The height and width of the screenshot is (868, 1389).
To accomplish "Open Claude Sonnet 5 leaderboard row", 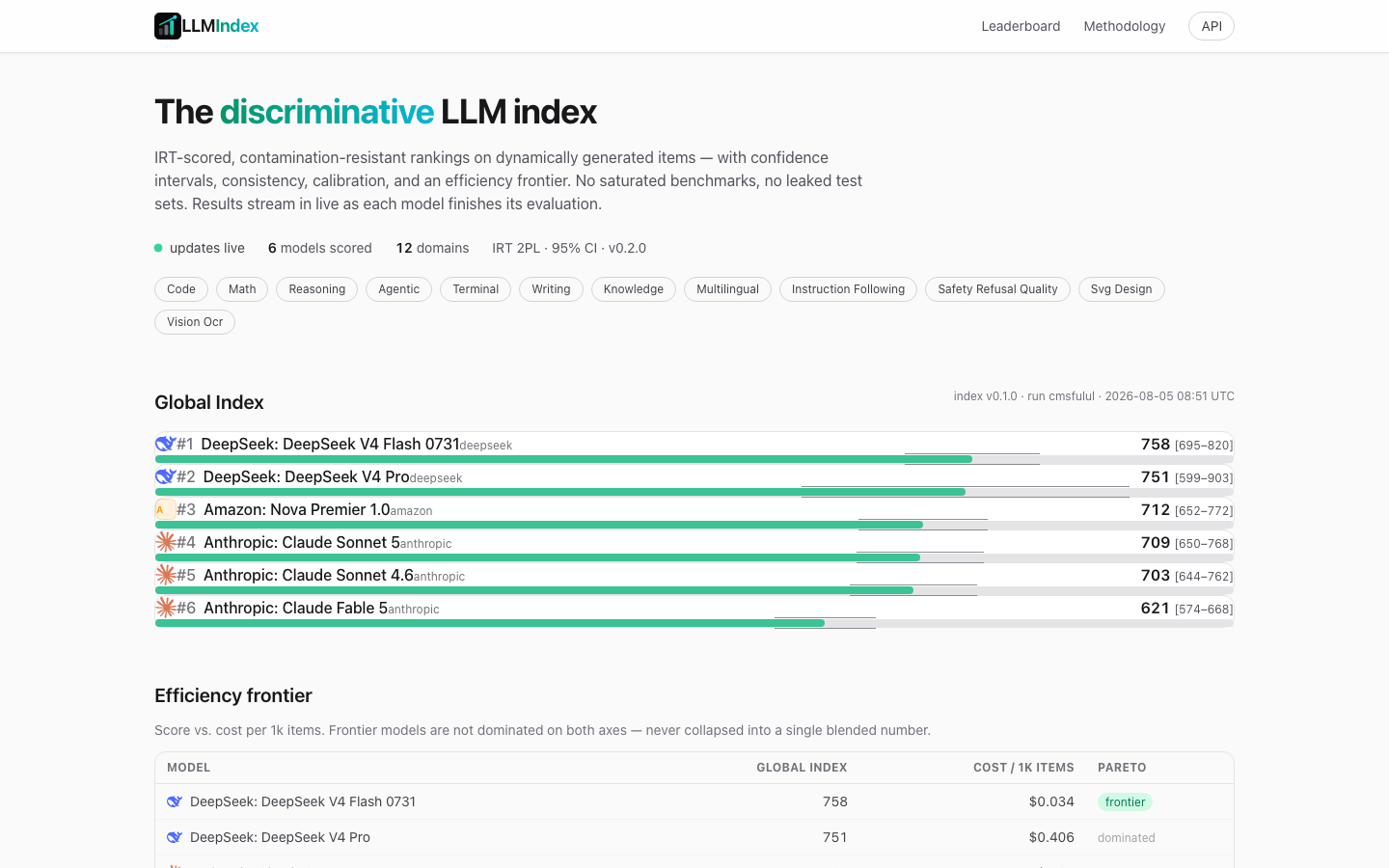I will tap(694, 547).
